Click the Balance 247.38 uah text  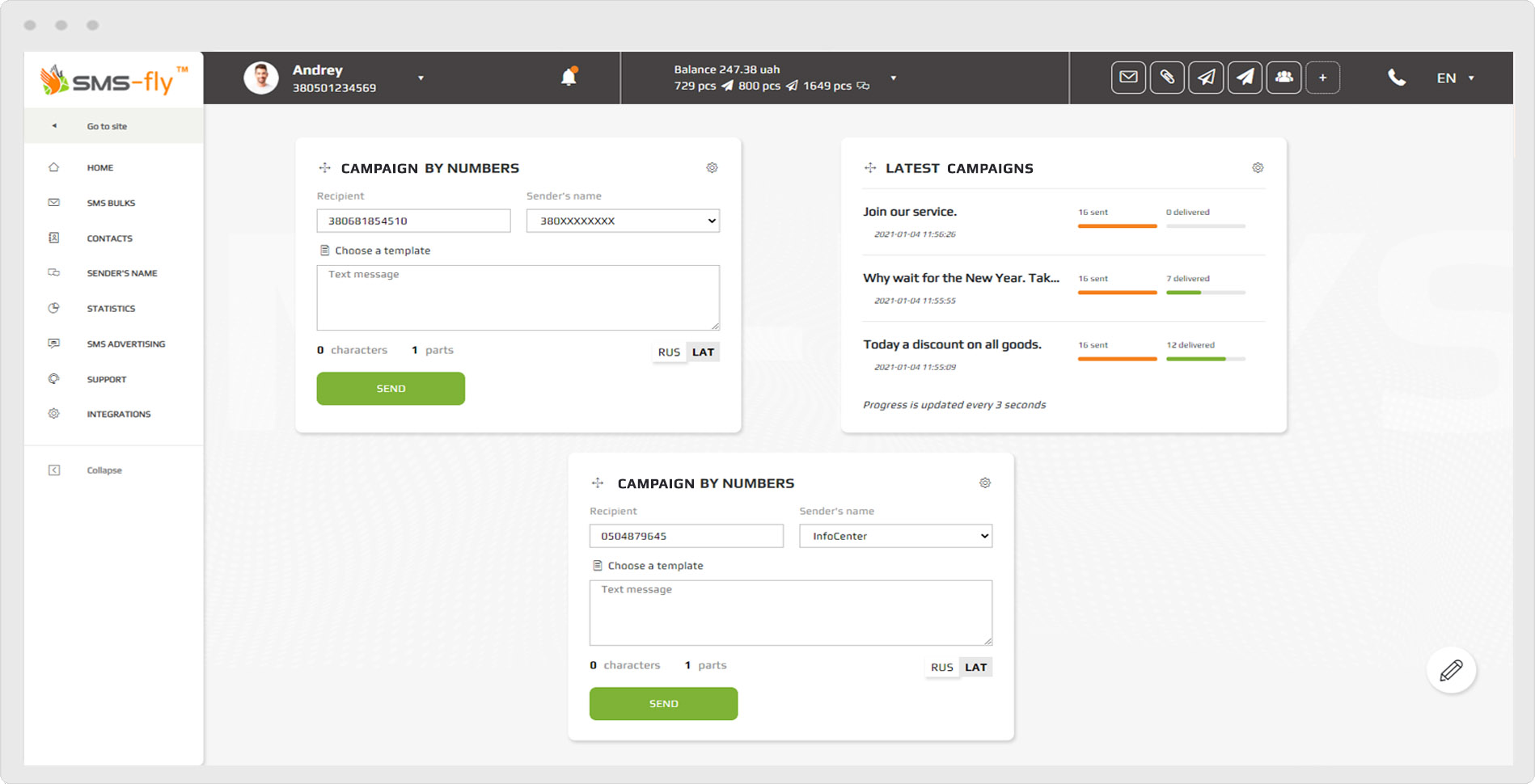(x=726, y=70)
